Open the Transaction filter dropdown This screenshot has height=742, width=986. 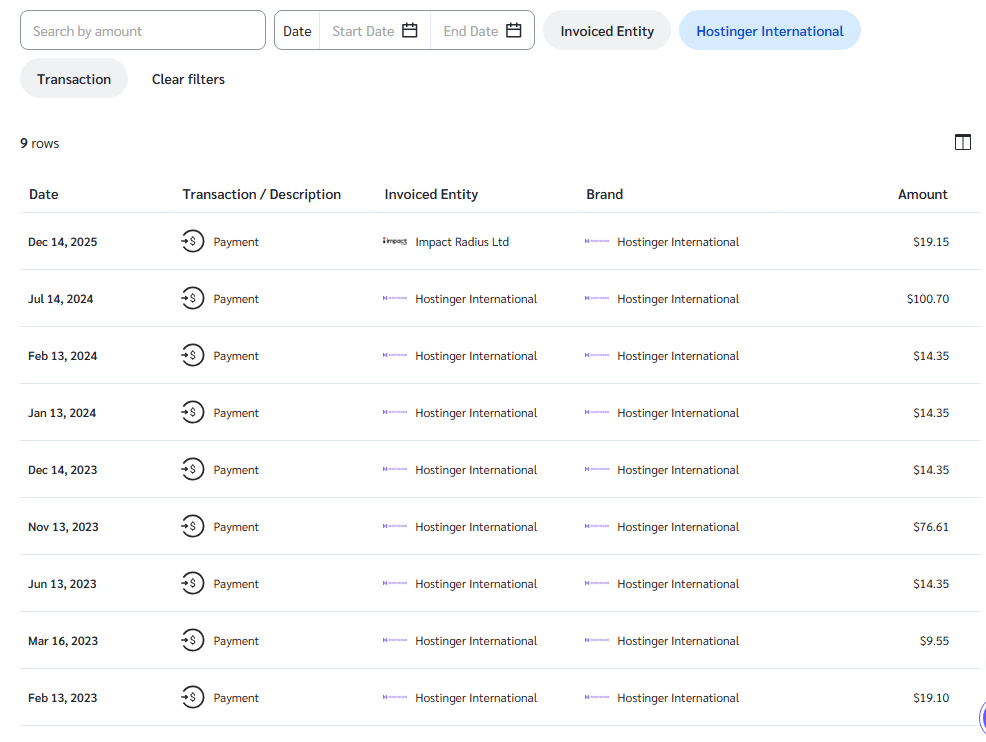click(74, 79)
